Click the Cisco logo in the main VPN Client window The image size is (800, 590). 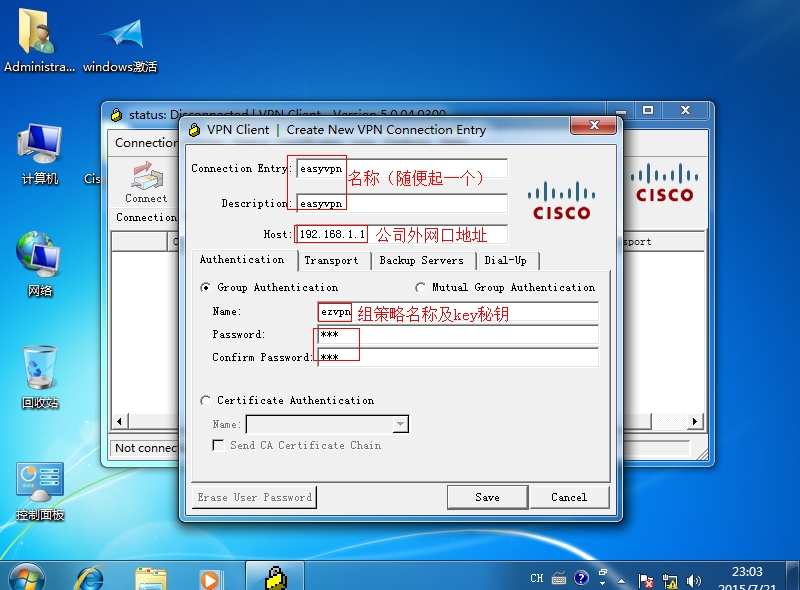(x=664, y=183)
